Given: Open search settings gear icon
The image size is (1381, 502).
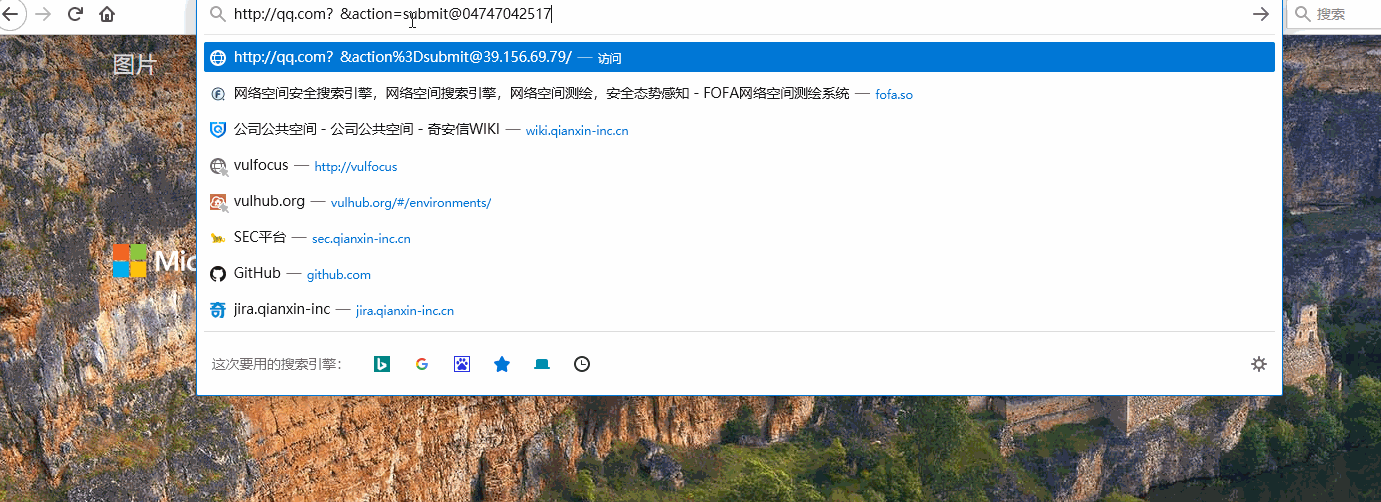Looking at the screenshot, I should (1259, 364).
